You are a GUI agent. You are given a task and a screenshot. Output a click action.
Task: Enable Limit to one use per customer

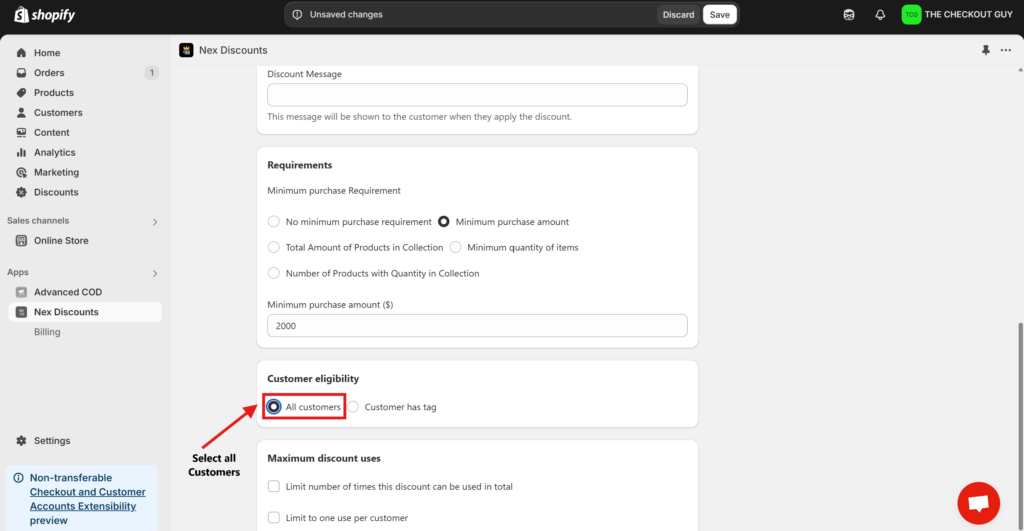(x=274, y=517)
